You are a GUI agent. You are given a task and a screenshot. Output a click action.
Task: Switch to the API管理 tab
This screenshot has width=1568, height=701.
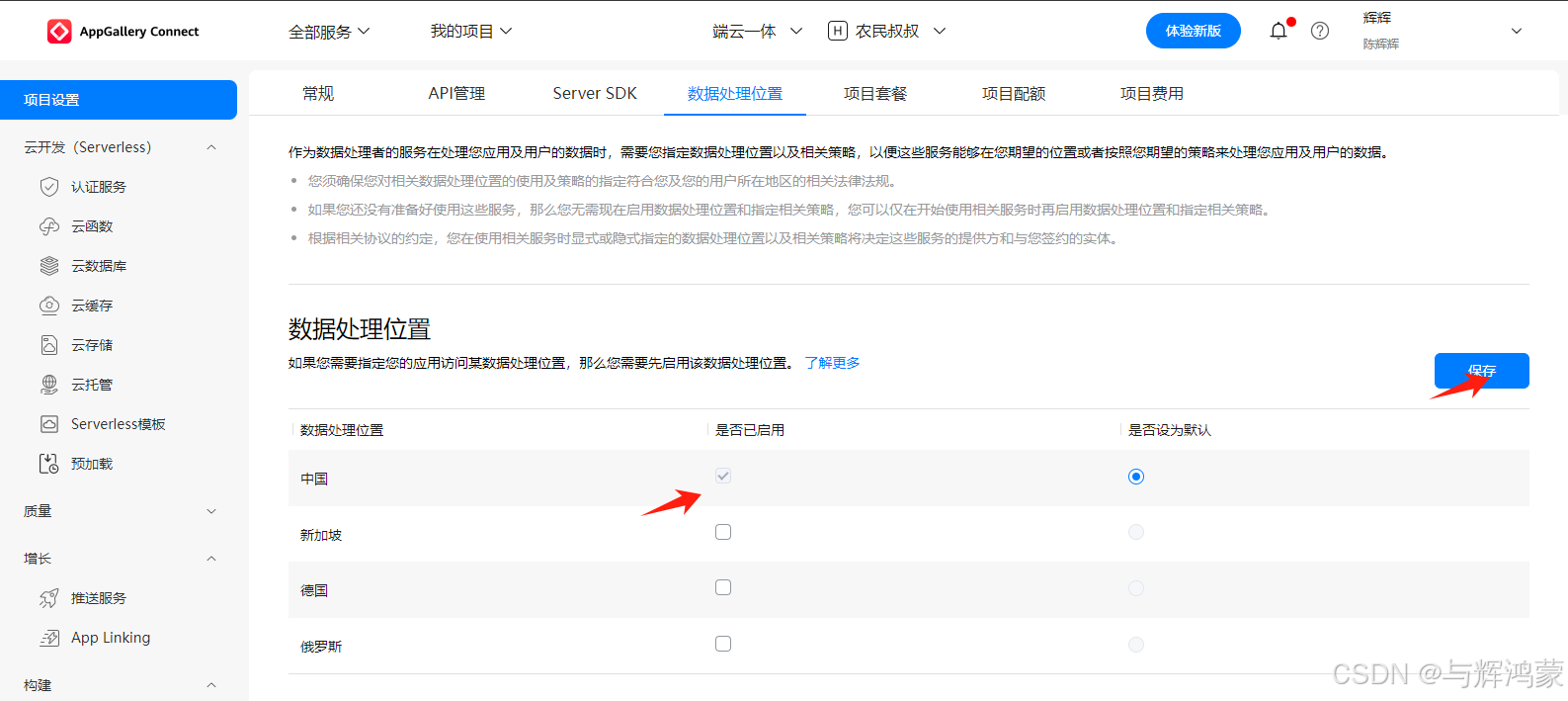(456, 93)
